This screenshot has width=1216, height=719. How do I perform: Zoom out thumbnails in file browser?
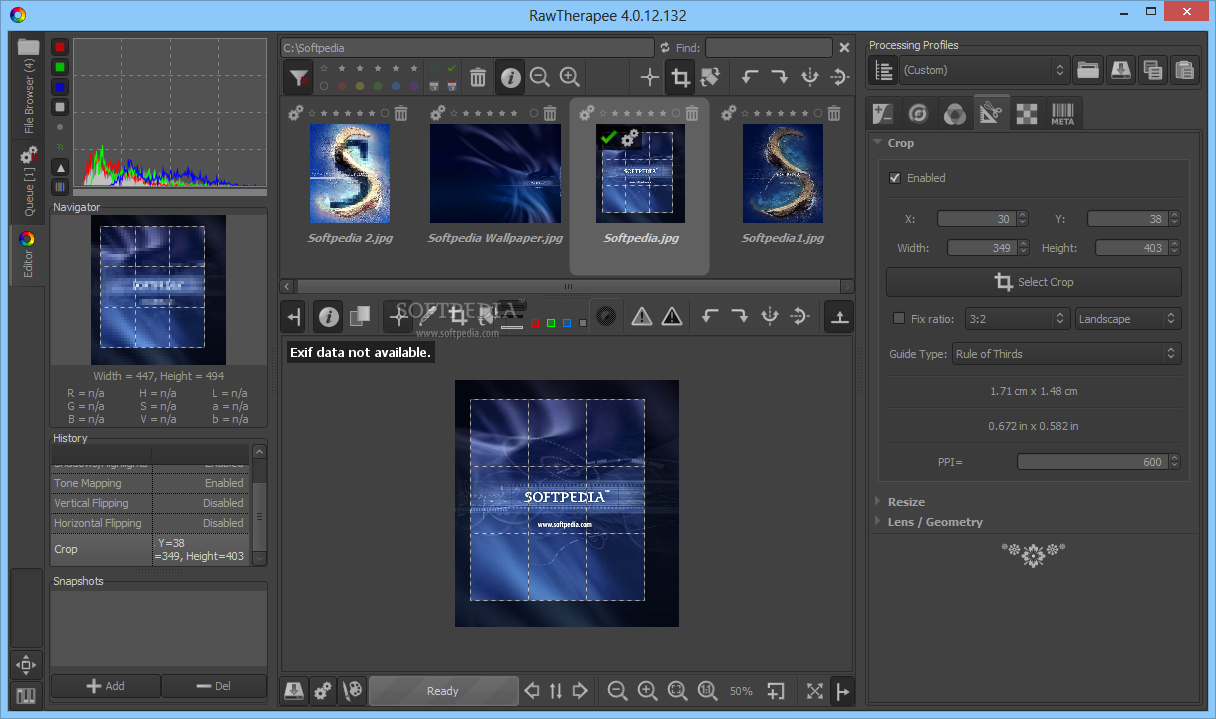click(x=540, y=77)
